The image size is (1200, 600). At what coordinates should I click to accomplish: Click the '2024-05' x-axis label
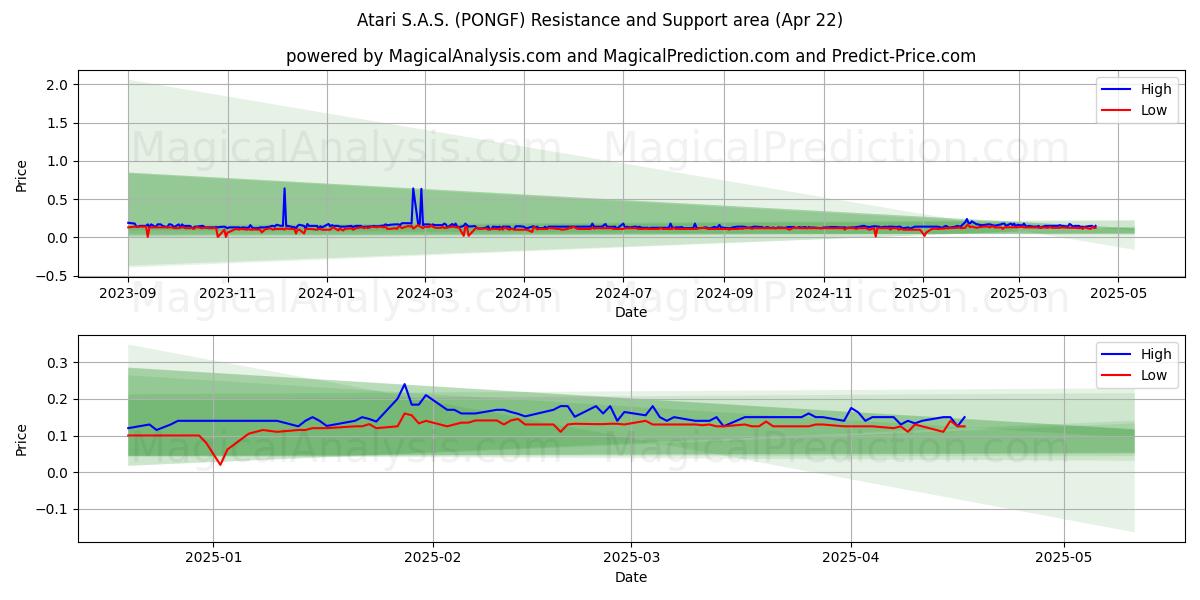pyautogui.click(x=525, y=295)
